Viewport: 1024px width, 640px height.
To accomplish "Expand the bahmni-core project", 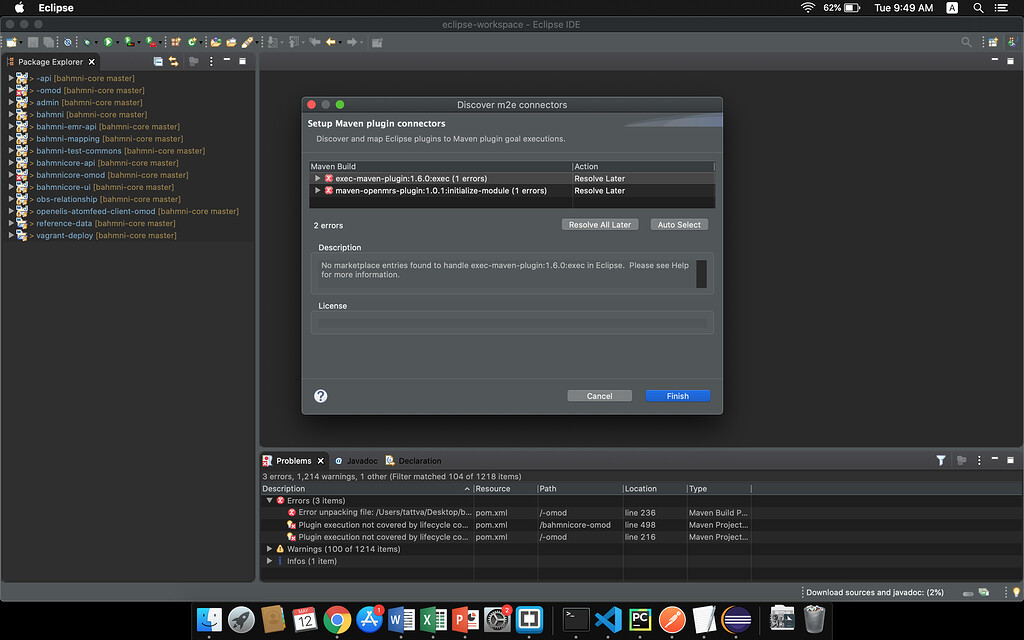I will tap(12, 114).
